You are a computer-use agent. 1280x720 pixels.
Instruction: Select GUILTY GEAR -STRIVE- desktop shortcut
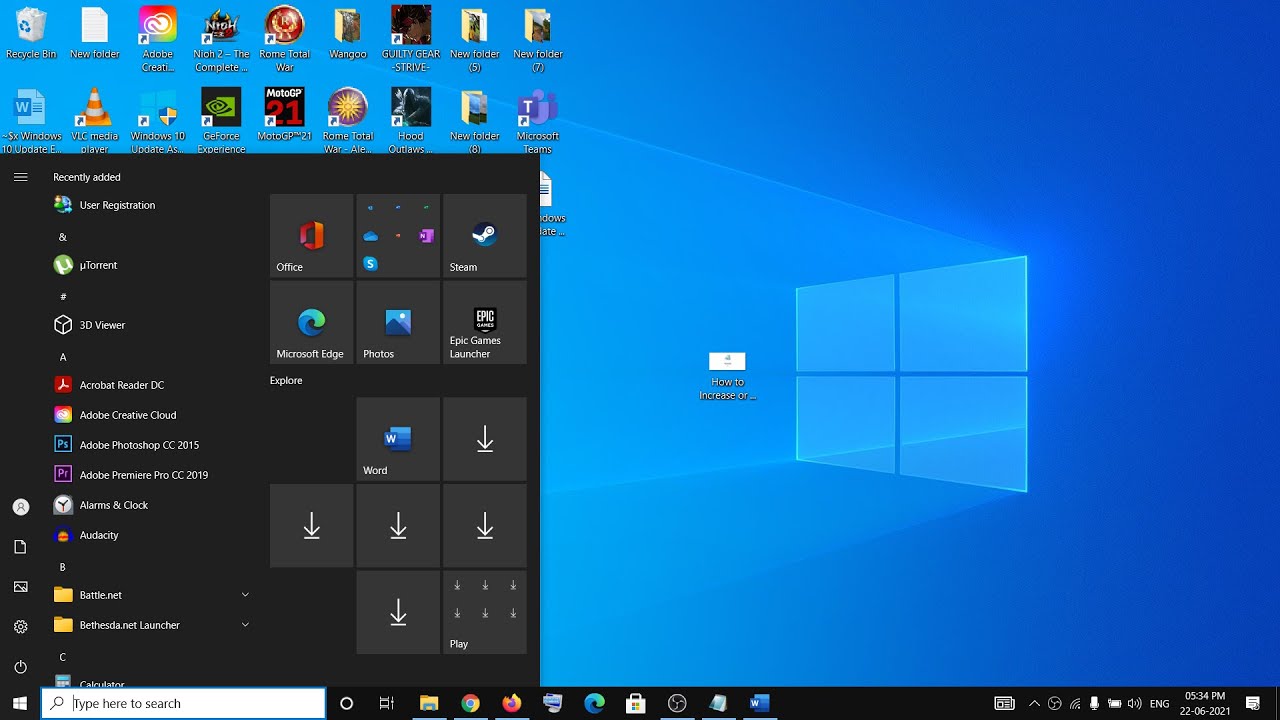click(411, 40)
